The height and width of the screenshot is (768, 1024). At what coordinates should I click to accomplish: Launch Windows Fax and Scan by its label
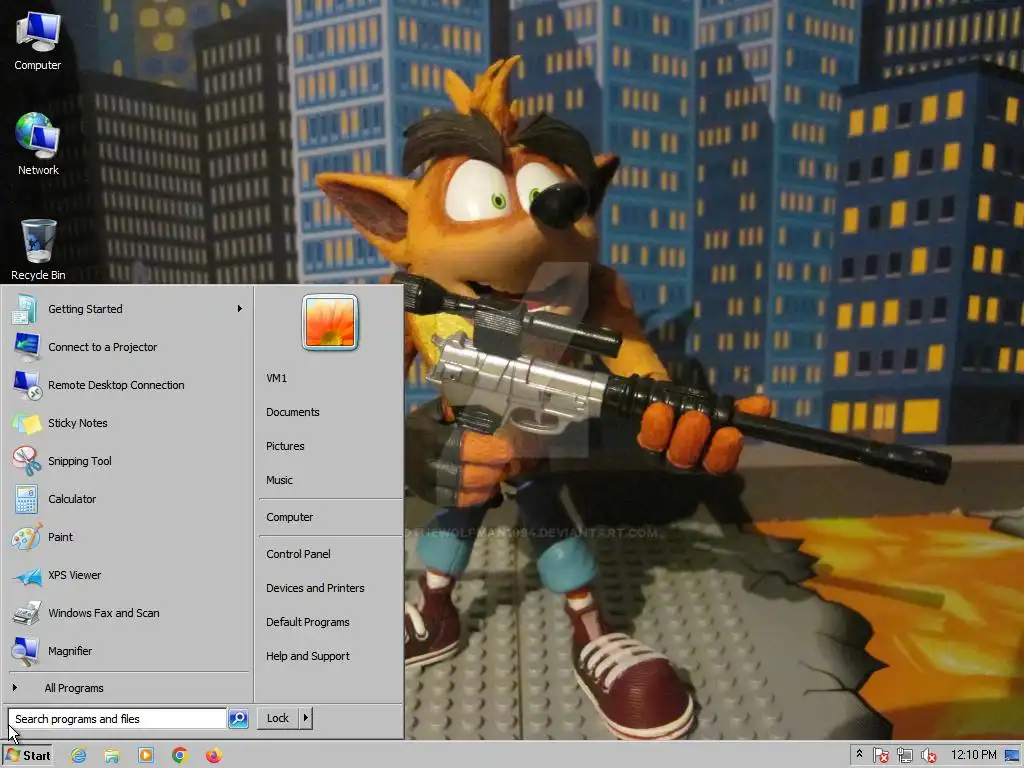click(103, 613)
